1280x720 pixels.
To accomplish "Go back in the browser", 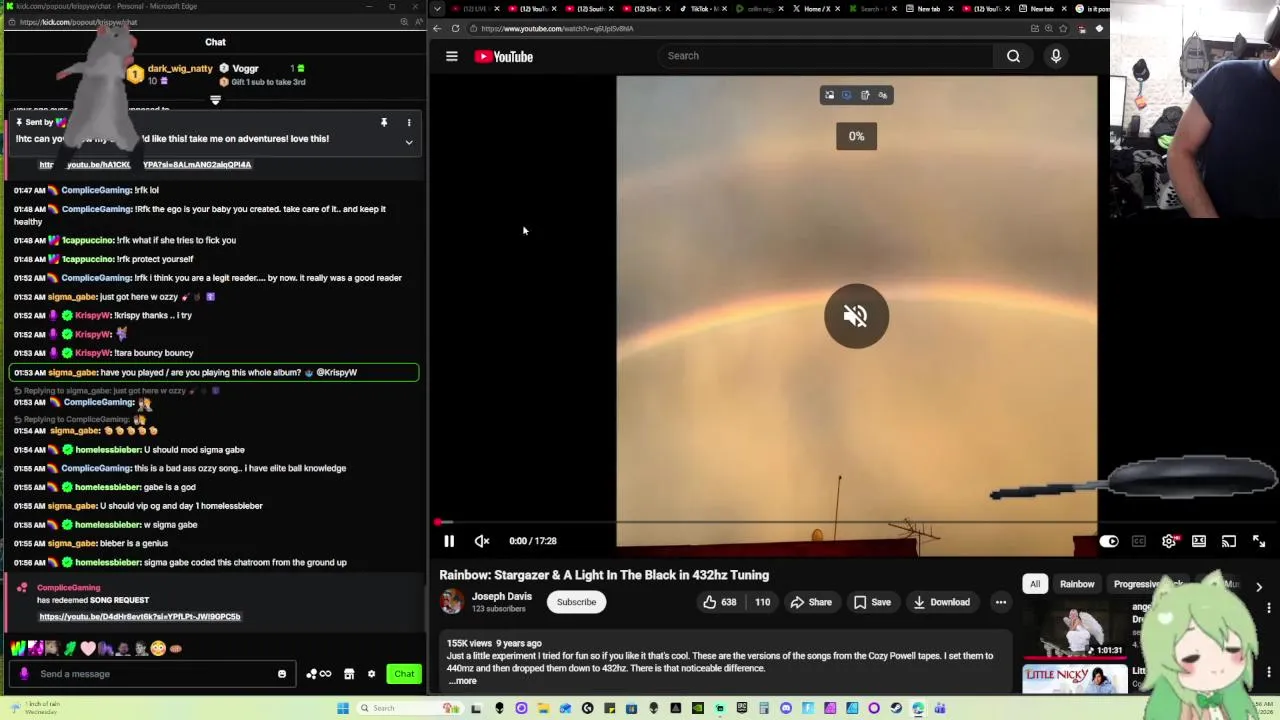I will click(437, 28).
